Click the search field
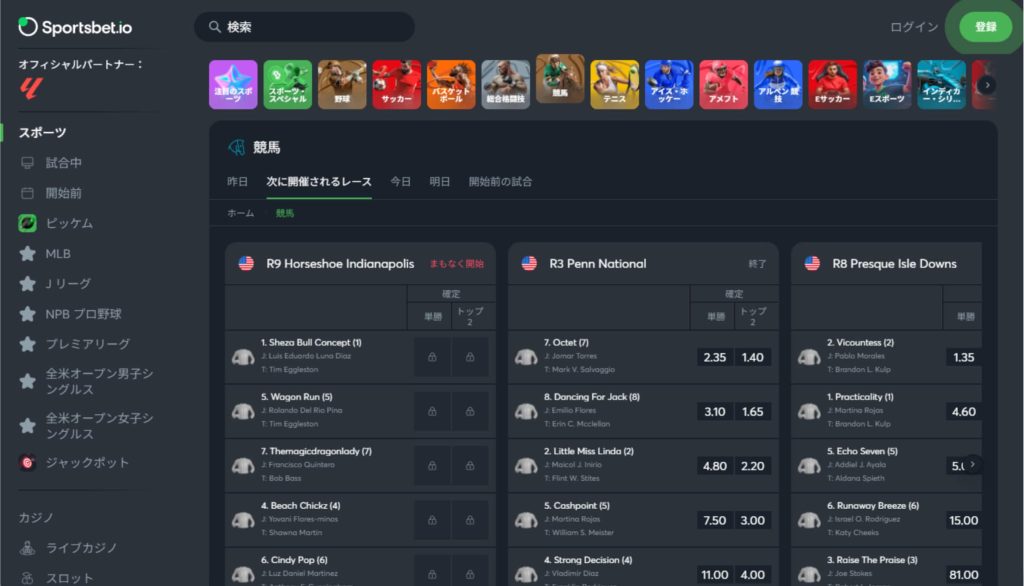The image size is (1024, 586). [304, 27]
